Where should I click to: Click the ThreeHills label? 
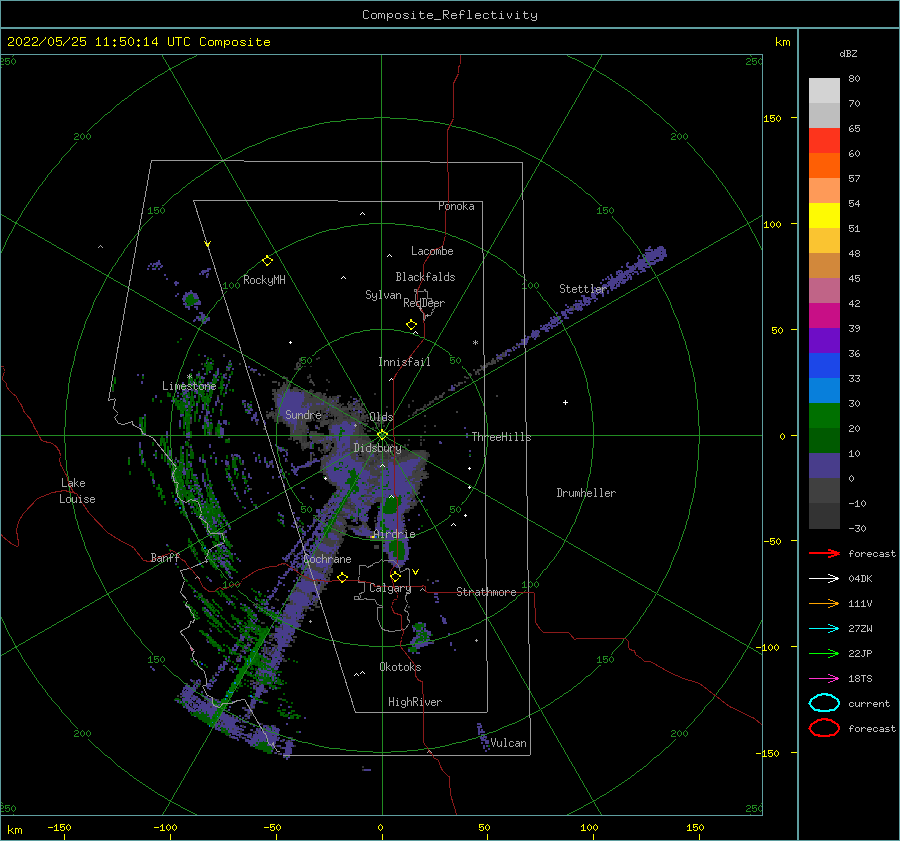pos(502,437)
